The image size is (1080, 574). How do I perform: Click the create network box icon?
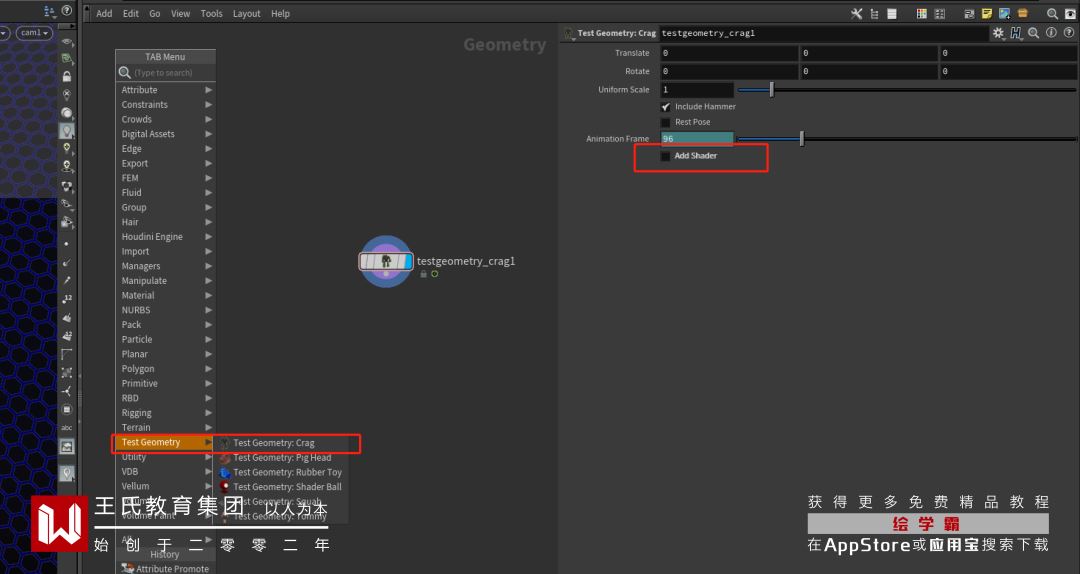[x=969, y=13]
